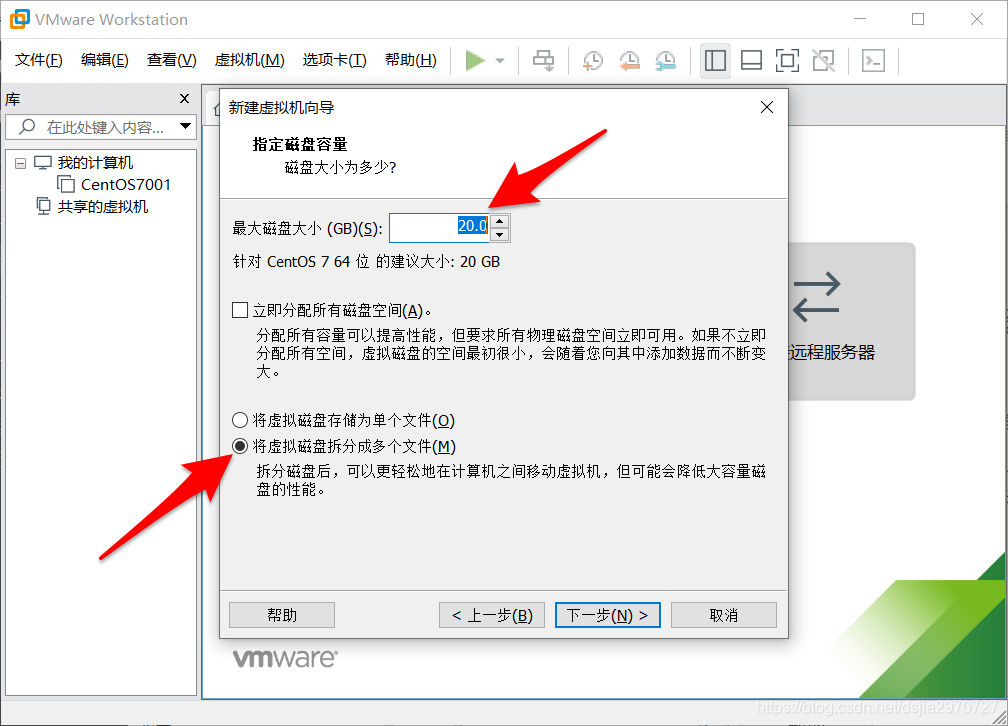Click the recommended size text 20 GB

(x=480, y=262)
